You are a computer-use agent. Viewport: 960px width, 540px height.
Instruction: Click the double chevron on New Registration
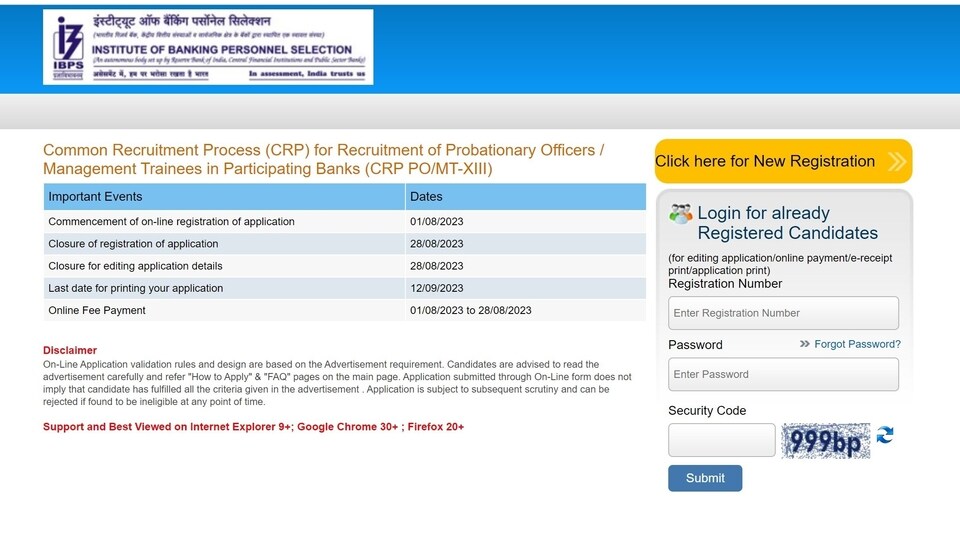[x=897, y=162]
